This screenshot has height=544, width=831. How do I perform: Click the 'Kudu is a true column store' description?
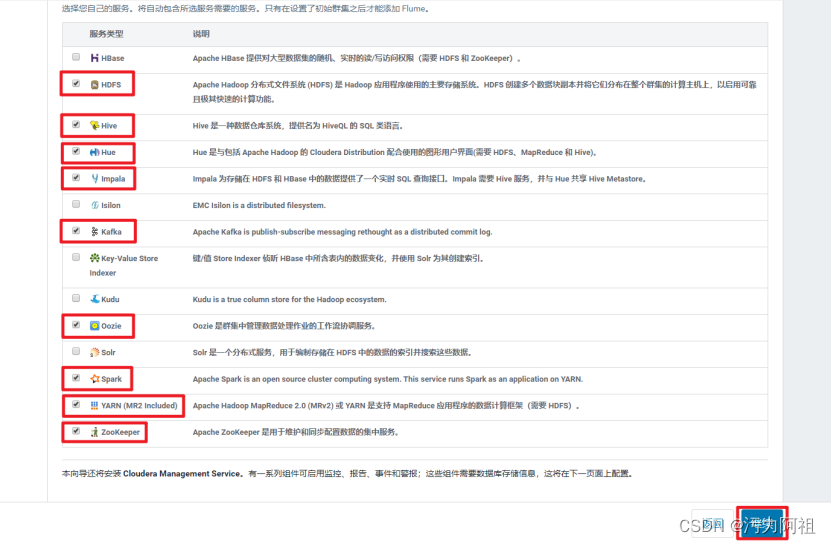[289, 299]
